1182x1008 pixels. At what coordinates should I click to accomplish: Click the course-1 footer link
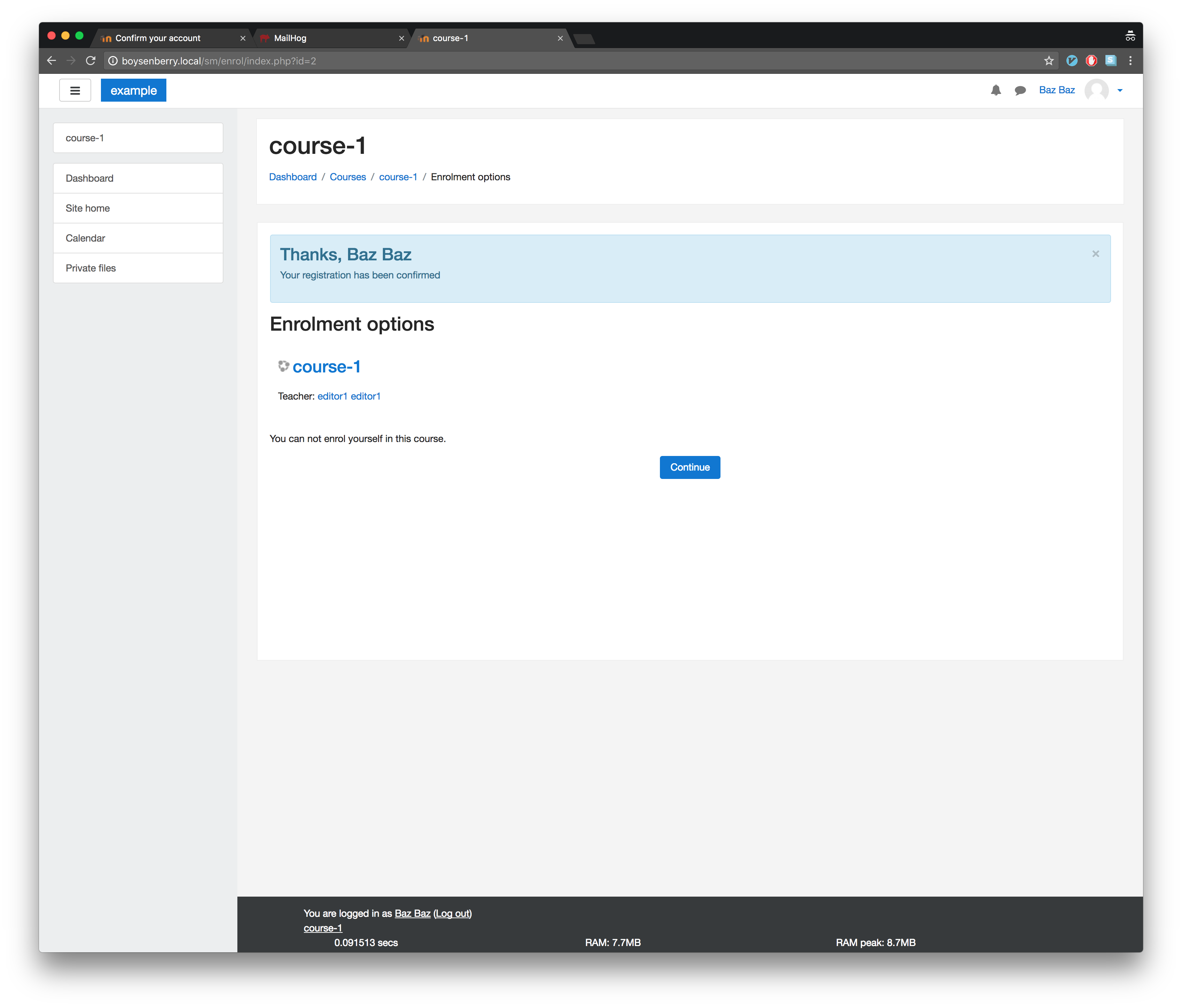[x=323, y=928]
